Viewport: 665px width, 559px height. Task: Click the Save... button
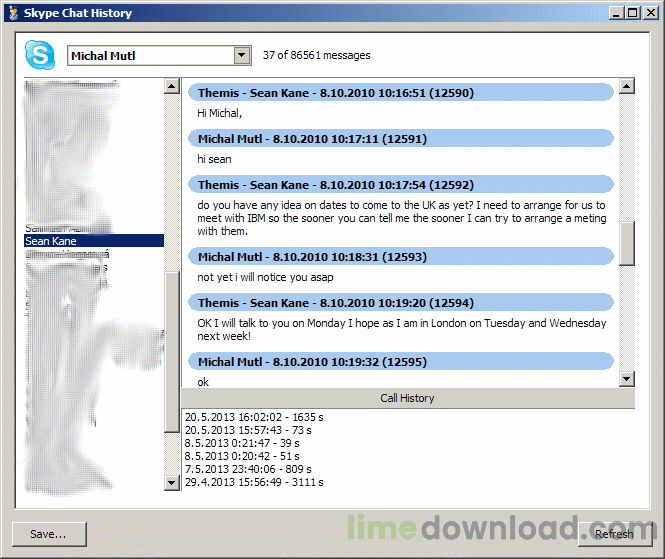pos(49,534)
